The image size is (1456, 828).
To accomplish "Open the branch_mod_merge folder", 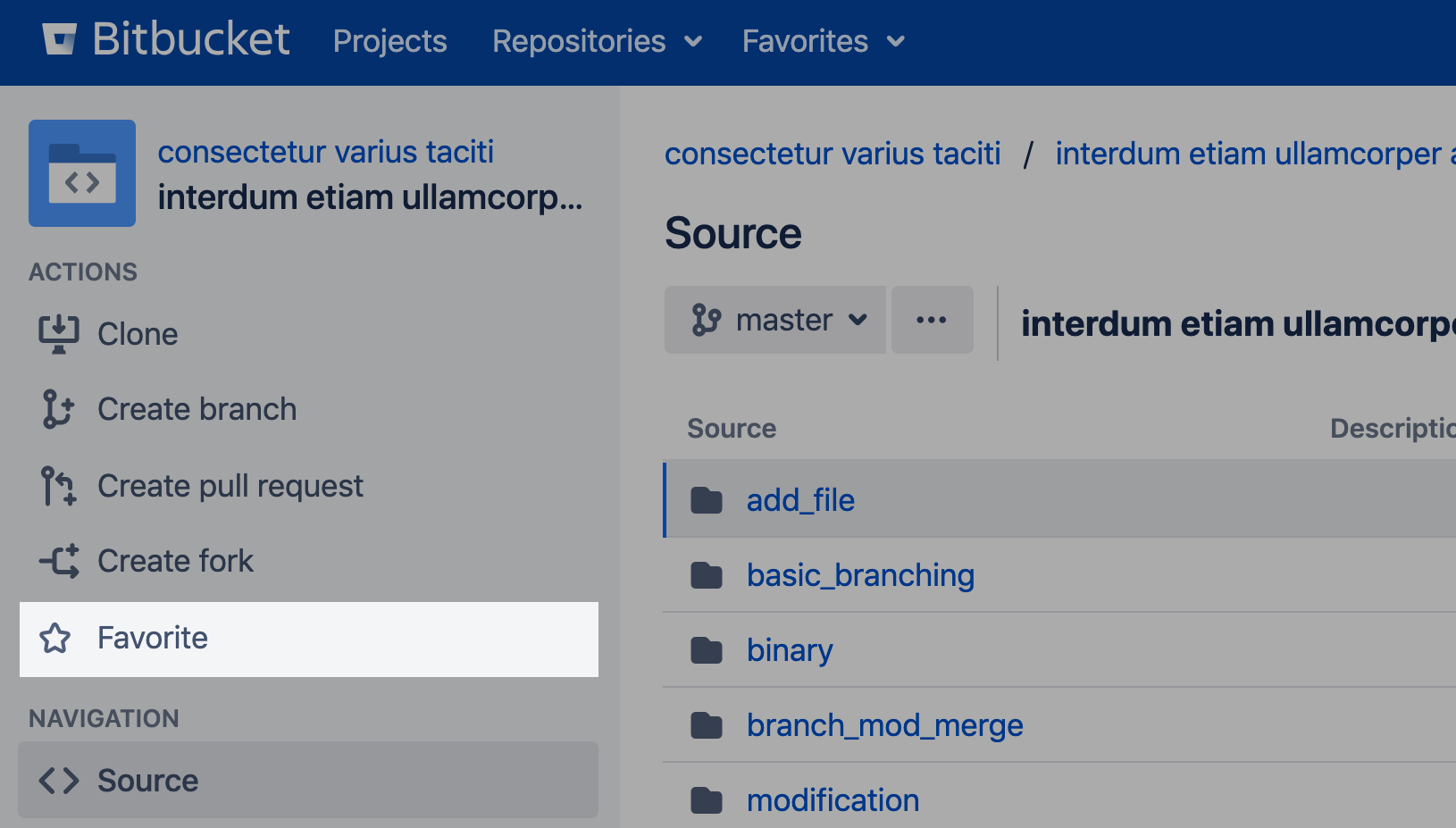I will coord(884,725).
